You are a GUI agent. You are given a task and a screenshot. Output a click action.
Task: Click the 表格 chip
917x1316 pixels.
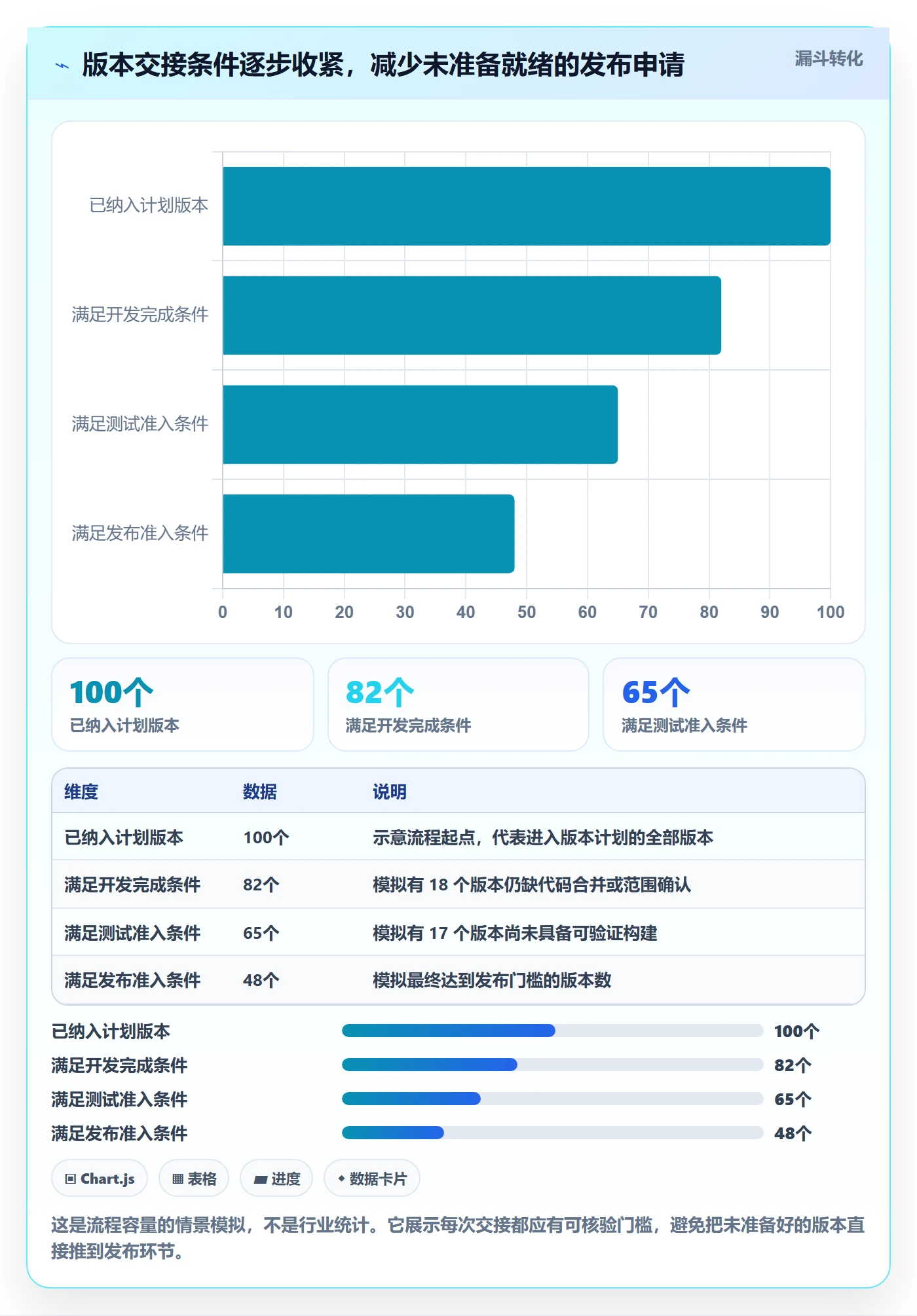click(194, 1179)
